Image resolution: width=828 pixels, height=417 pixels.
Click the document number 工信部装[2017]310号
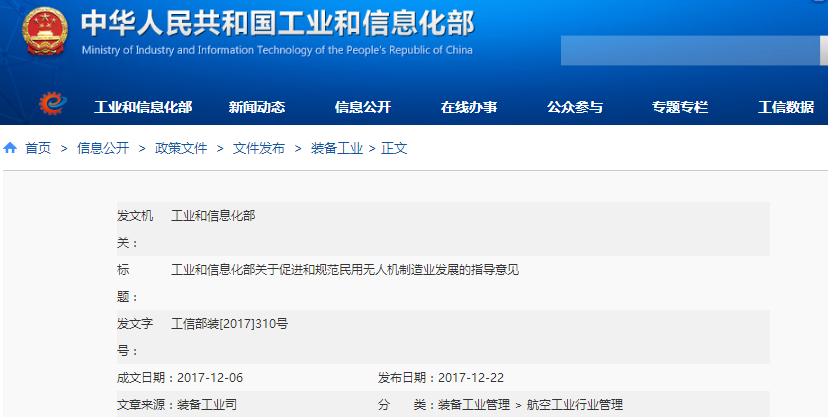[x=230, y=324]
